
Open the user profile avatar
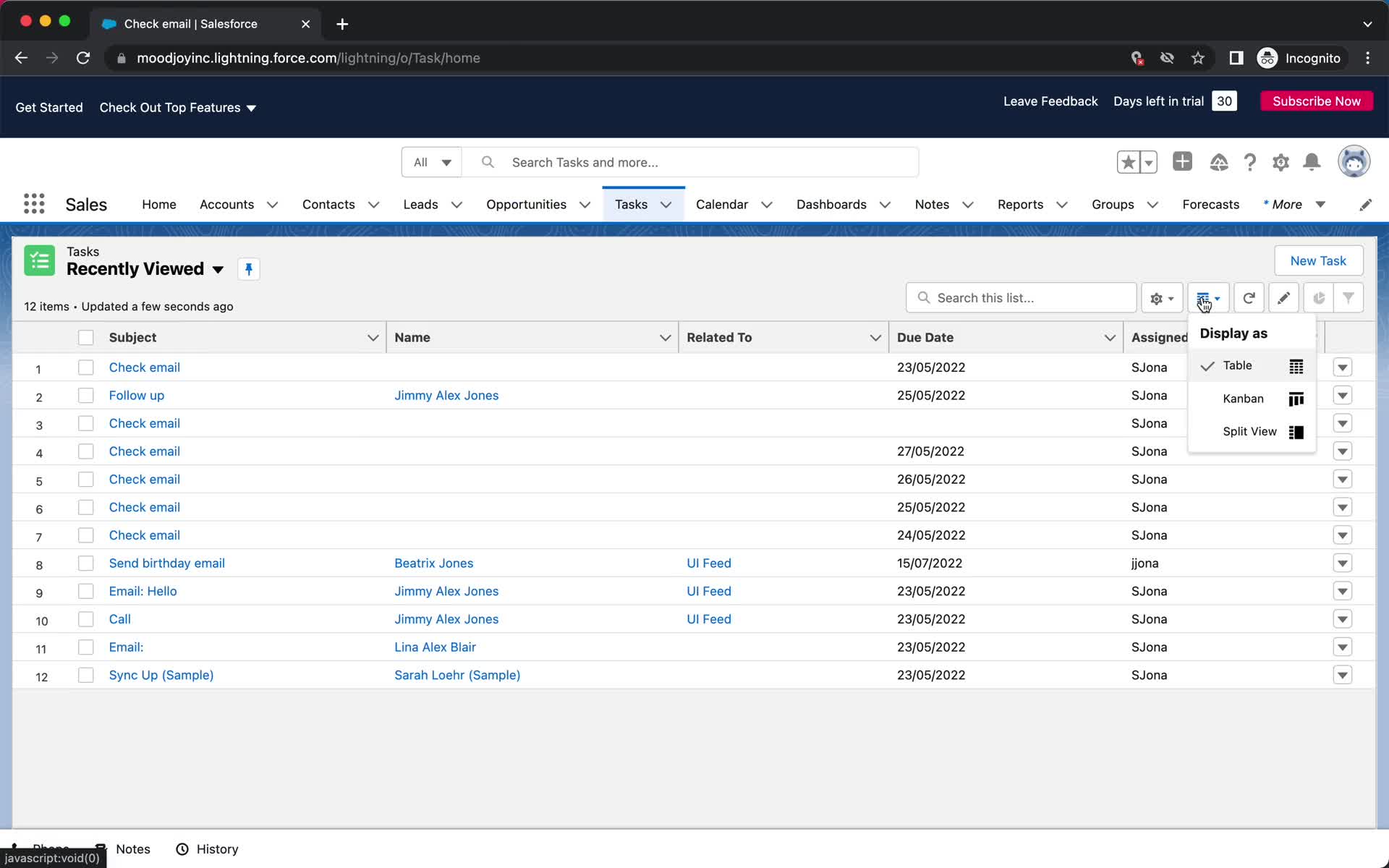pyautogui.click(x=1354, y=161)
